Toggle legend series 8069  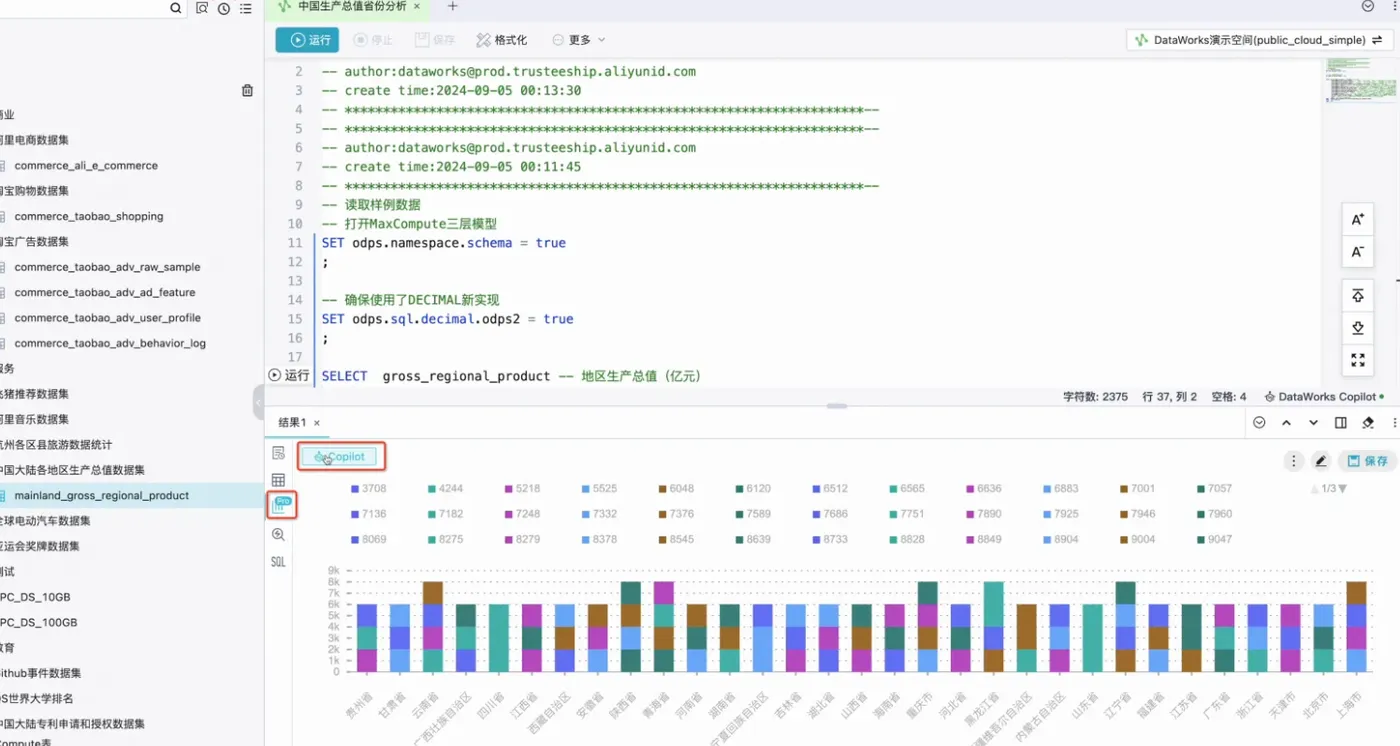click(x=367, y=539)
